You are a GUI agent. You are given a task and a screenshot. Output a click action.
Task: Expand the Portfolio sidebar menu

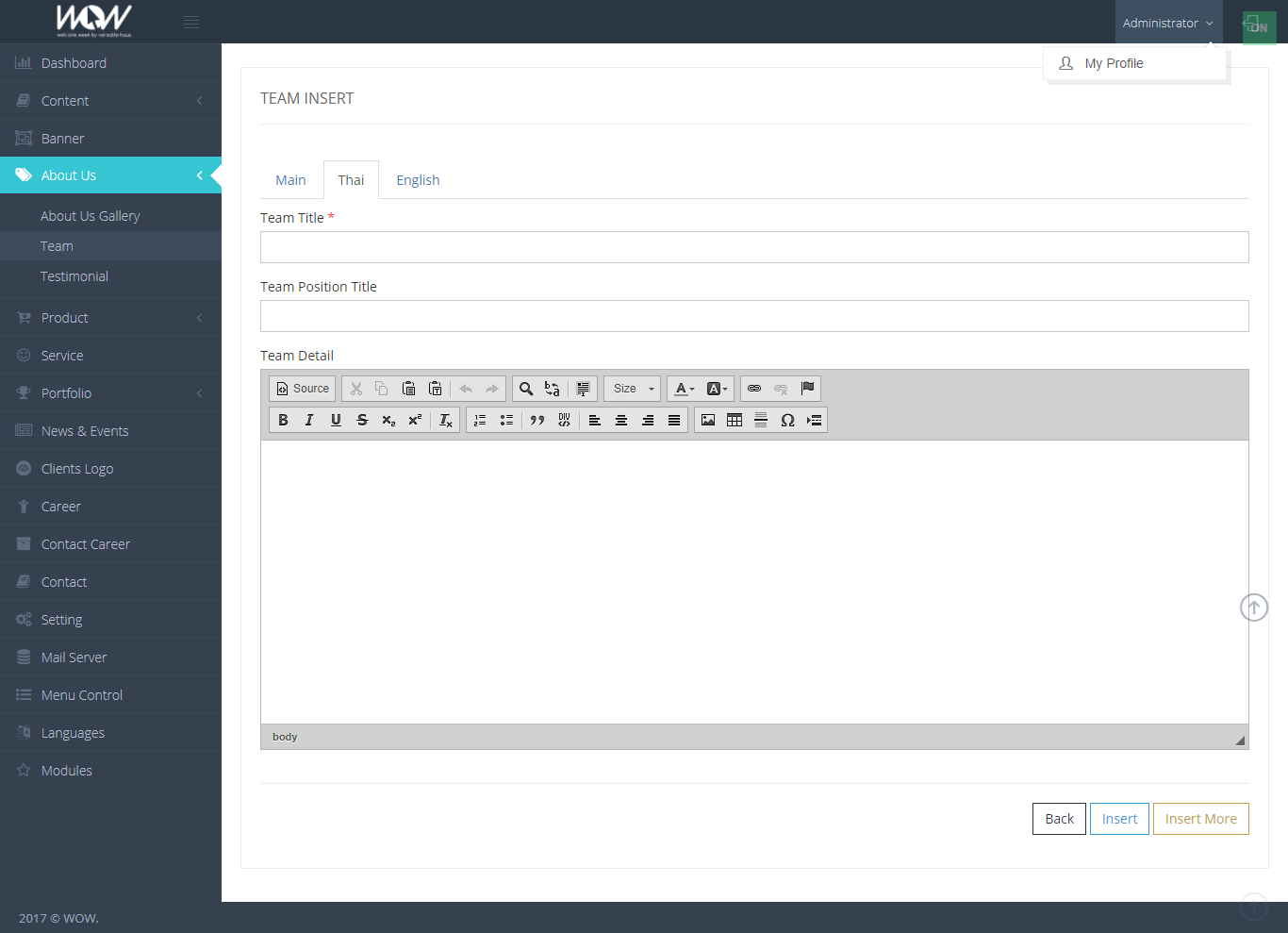point(110,393)
